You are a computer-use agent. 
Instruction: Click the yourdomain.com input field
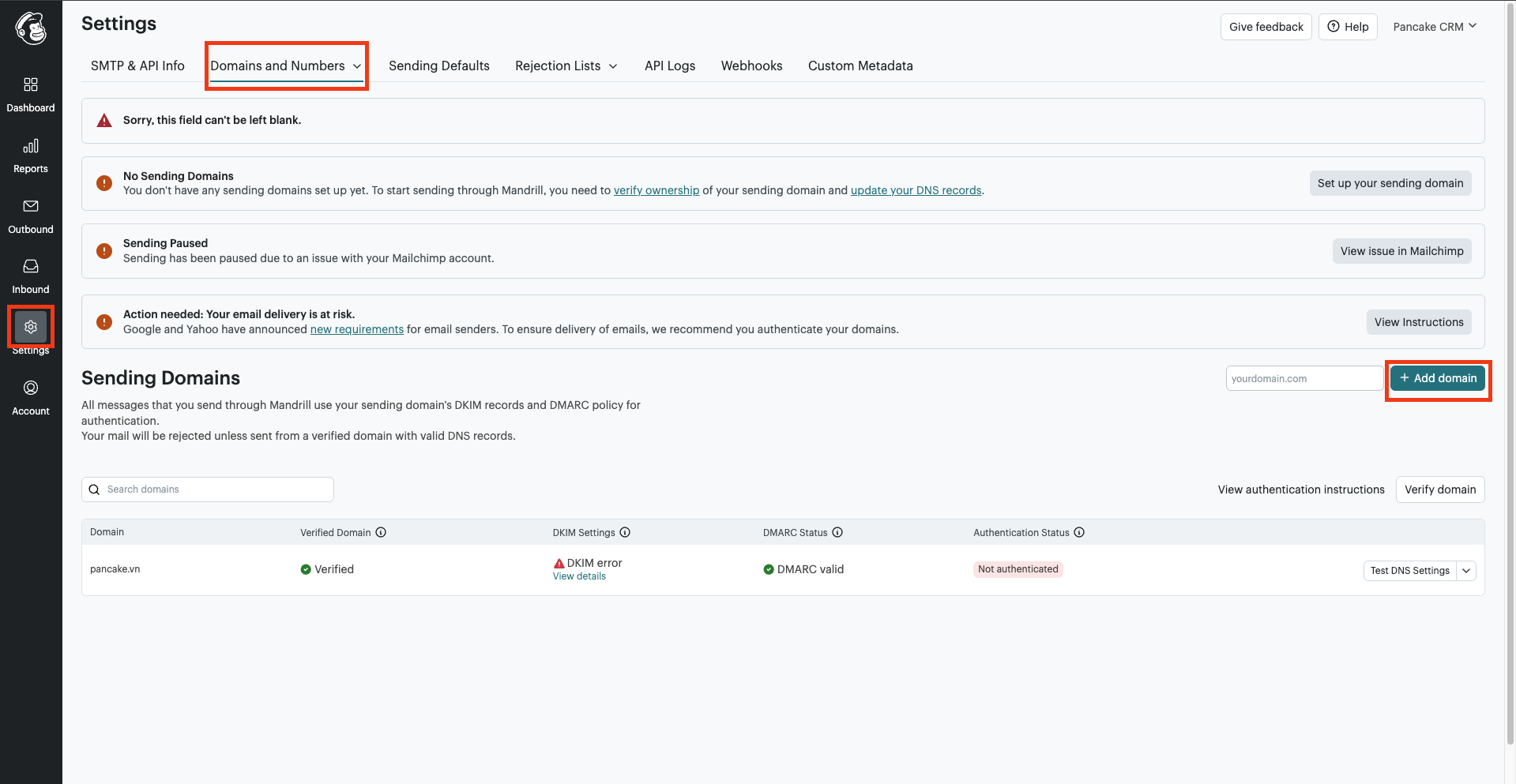(x=1303, y=379)
